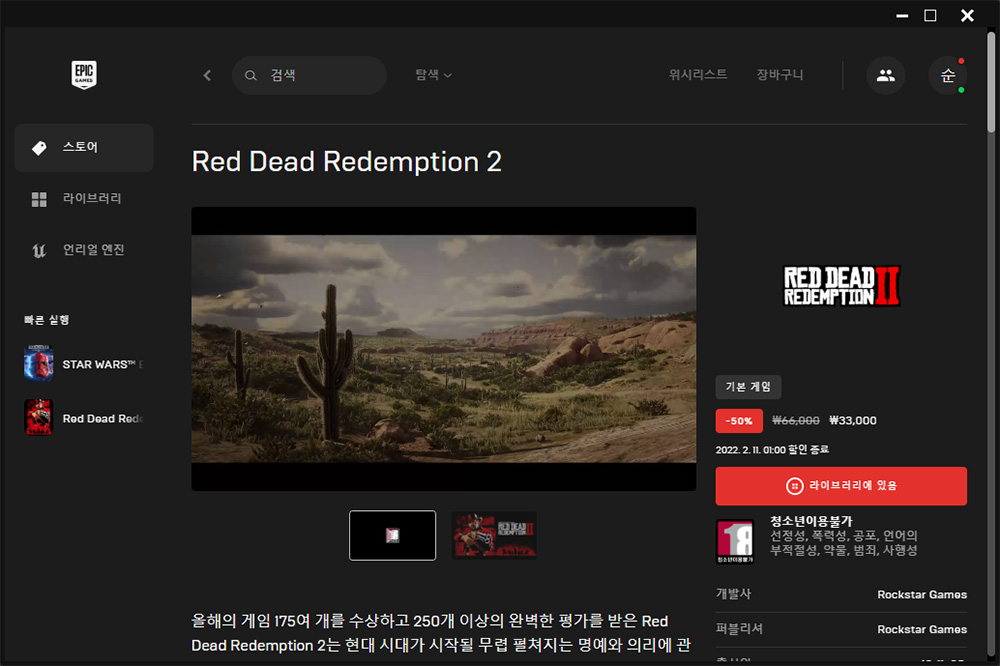Viewport: 1000px width, 666px height.
Task: Select 스토어 in sidebar
Action: point(84,147)
